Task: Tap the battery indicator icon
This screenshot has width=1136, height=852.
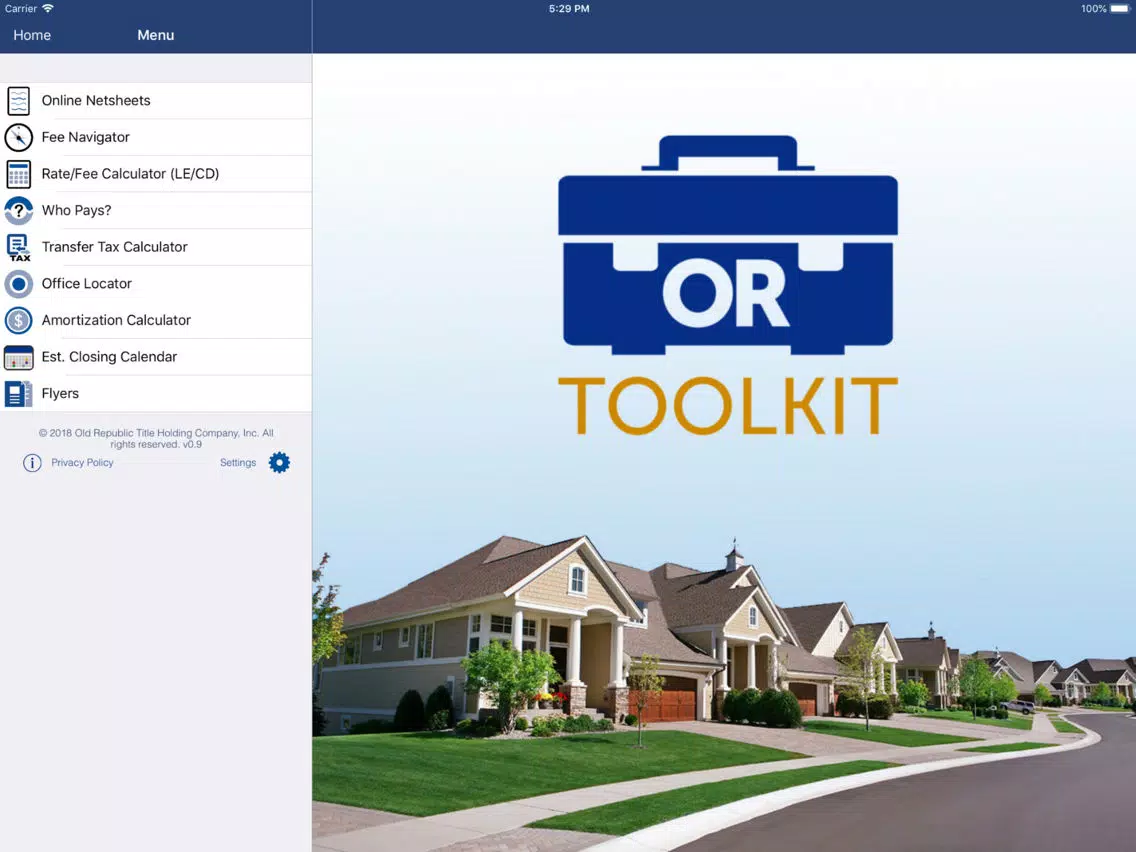Action: (1120, 9)
